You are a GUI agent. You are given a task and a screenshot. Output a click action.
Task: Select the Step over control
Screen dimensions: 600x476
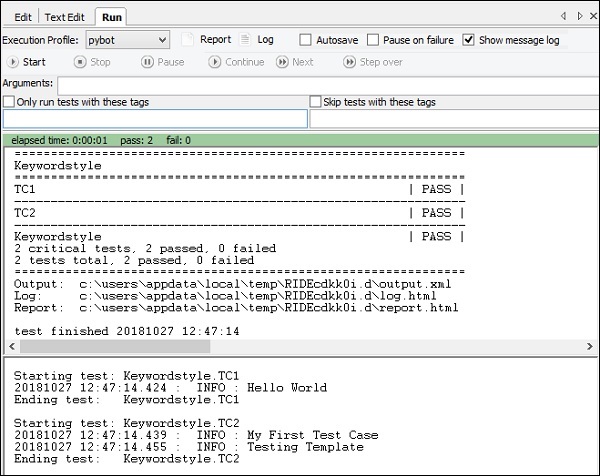point(372,62)
